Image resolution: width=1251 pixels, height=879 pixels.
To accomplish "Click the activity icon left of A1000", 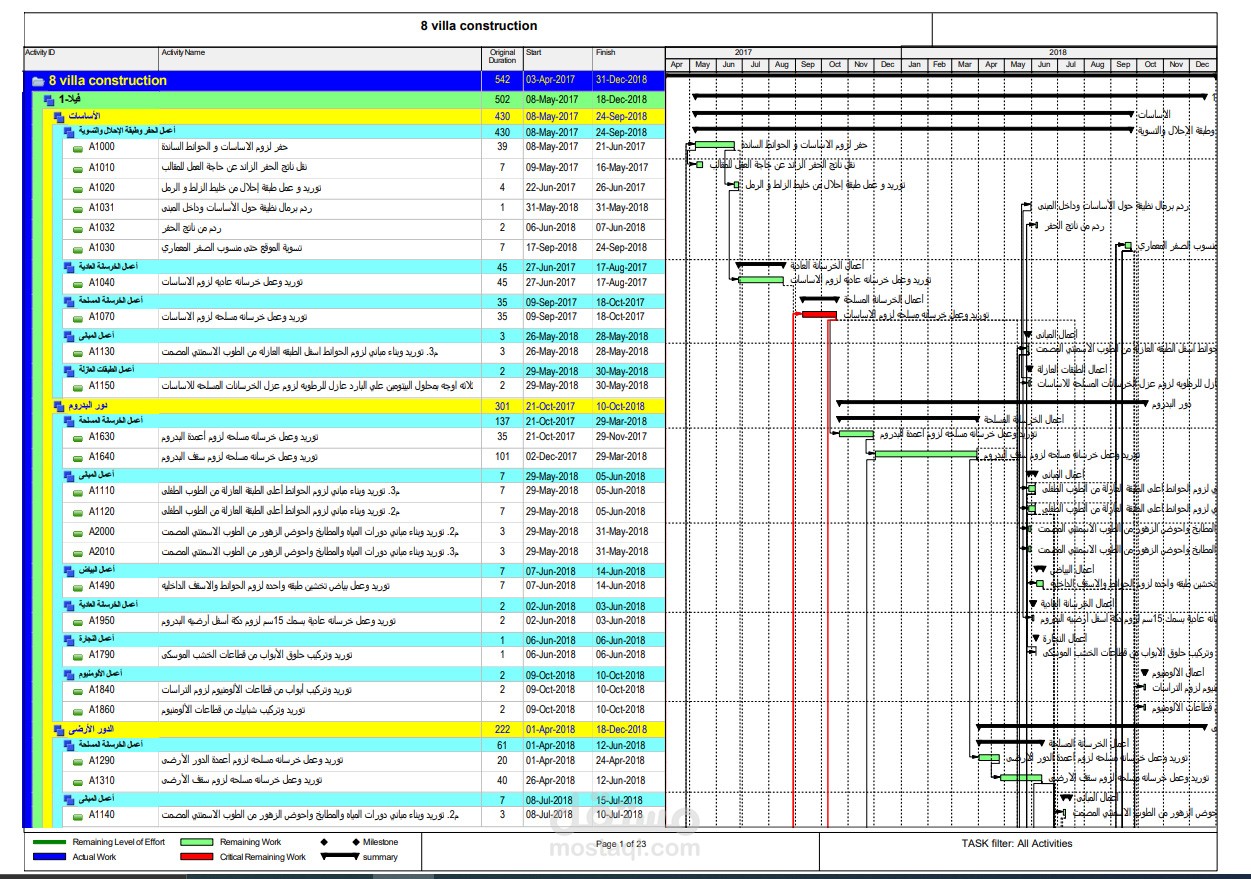I will click(x=78, y=147).
